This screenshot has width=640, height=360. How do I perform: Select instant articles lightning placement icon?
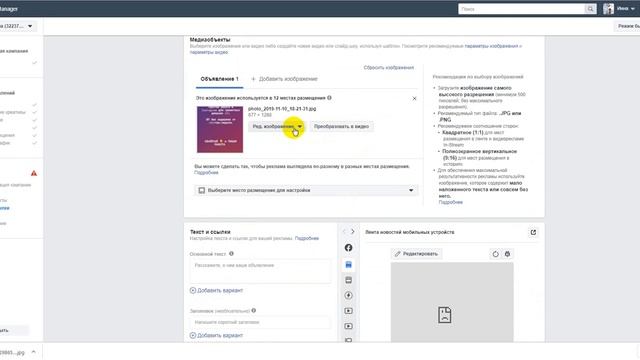tap(348, 296)
